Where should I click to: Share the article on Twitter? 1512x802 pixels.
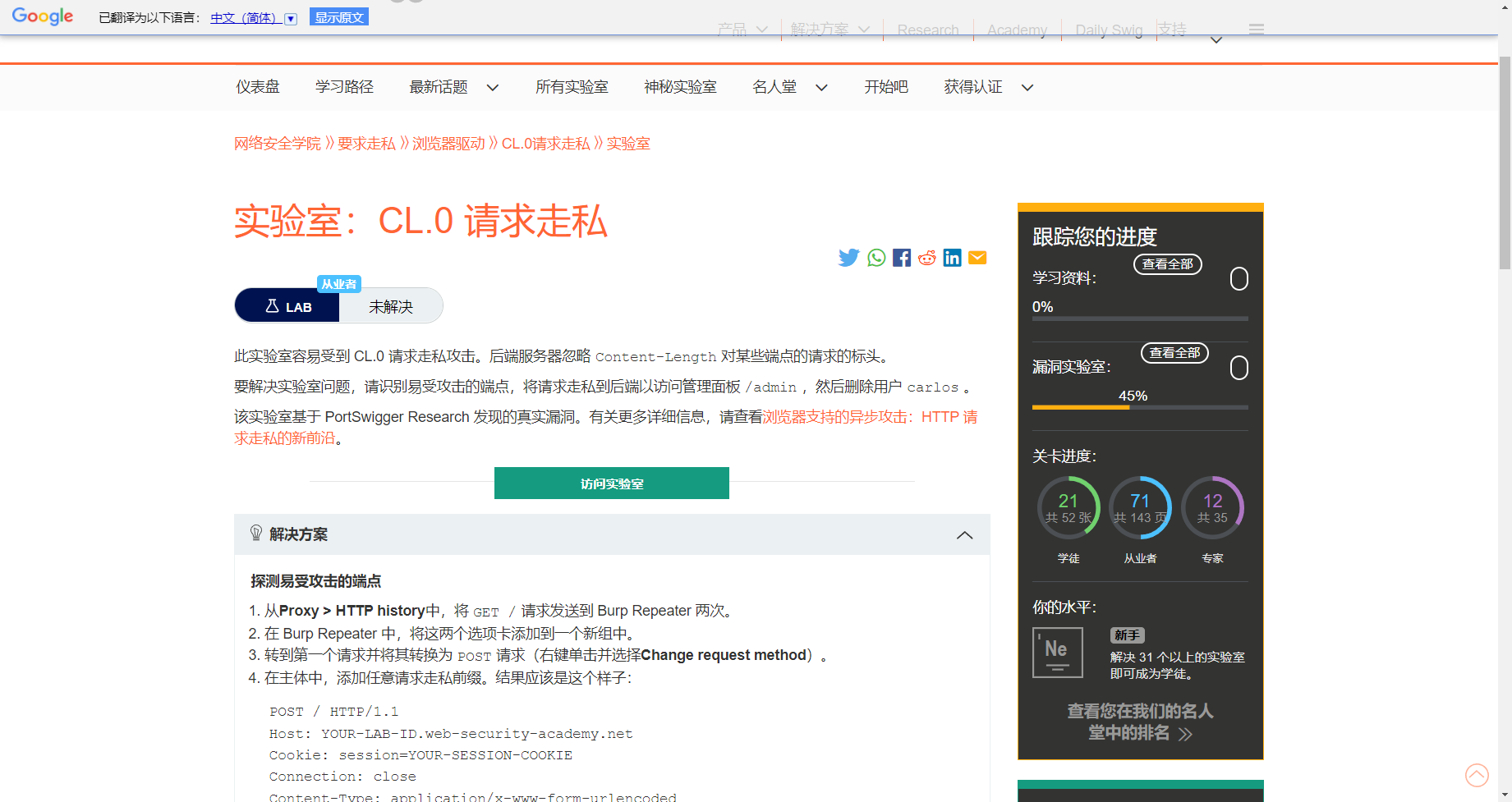[848, 257]
